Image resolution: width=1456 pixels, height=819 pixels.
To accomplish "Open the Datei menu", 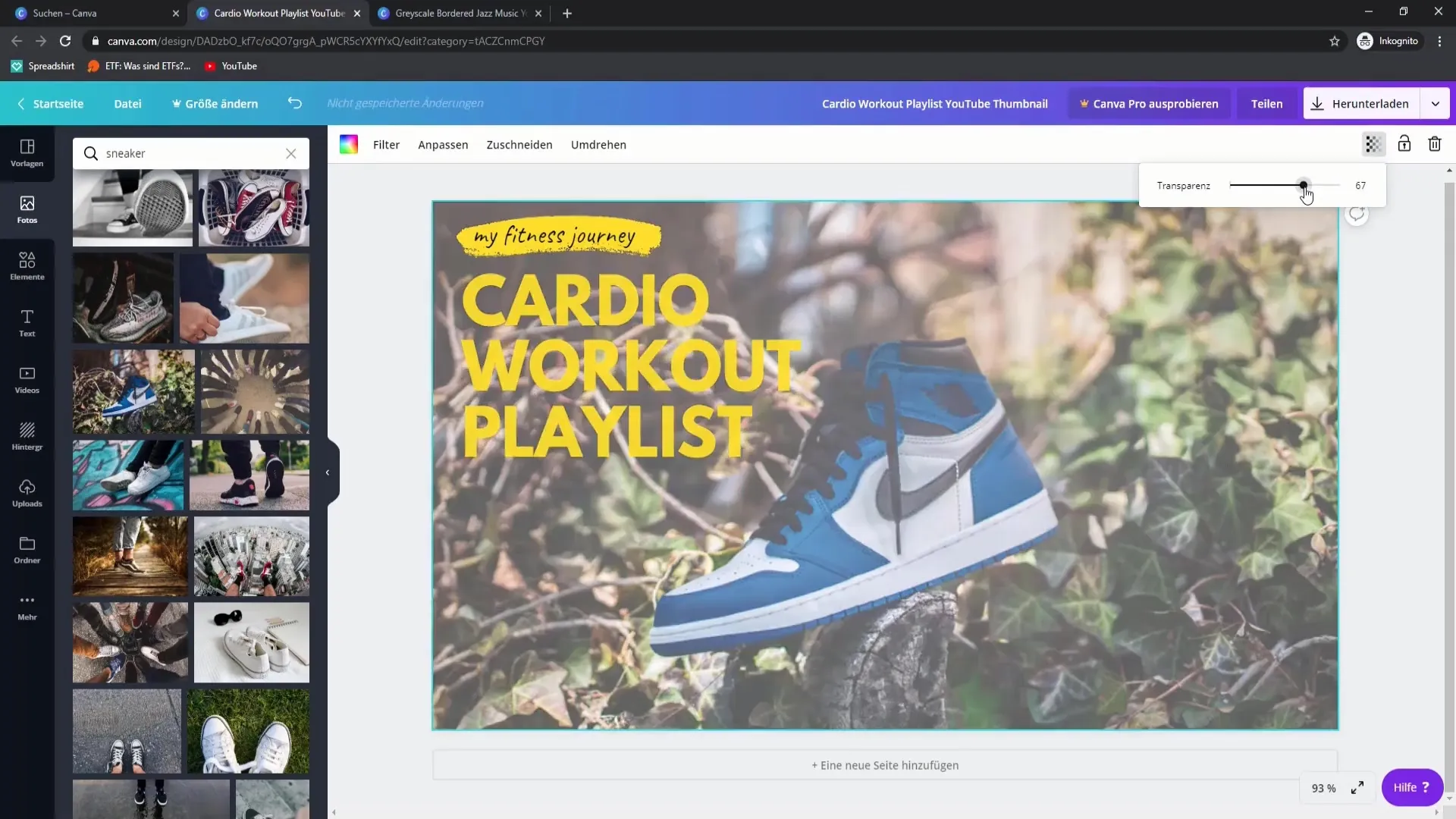I will coord(127,103).
